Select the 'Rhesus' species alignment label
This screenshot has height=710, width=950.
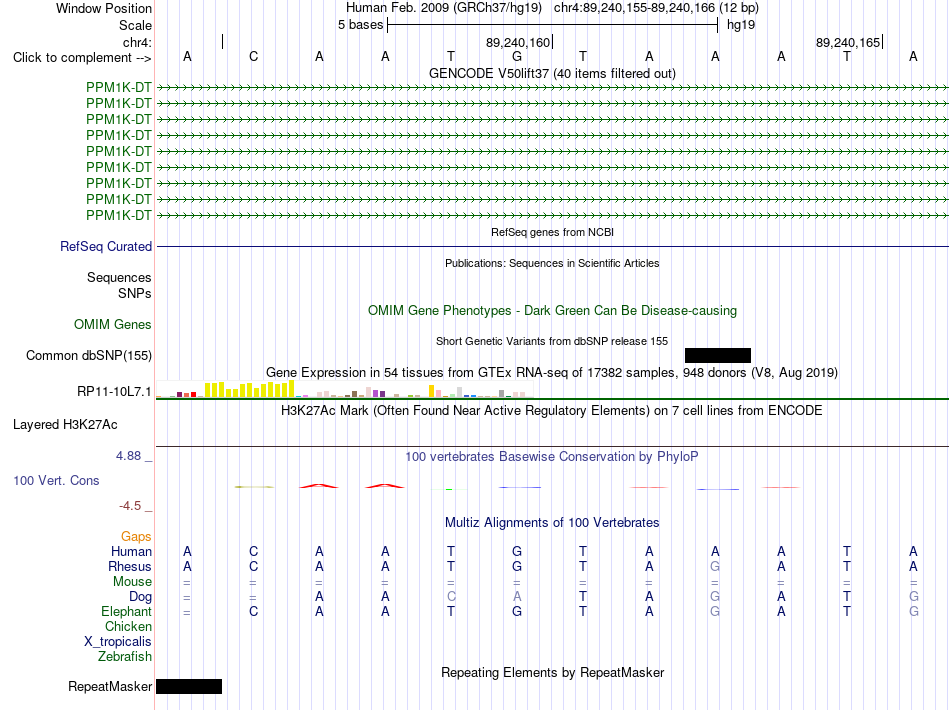coord(130,566)
